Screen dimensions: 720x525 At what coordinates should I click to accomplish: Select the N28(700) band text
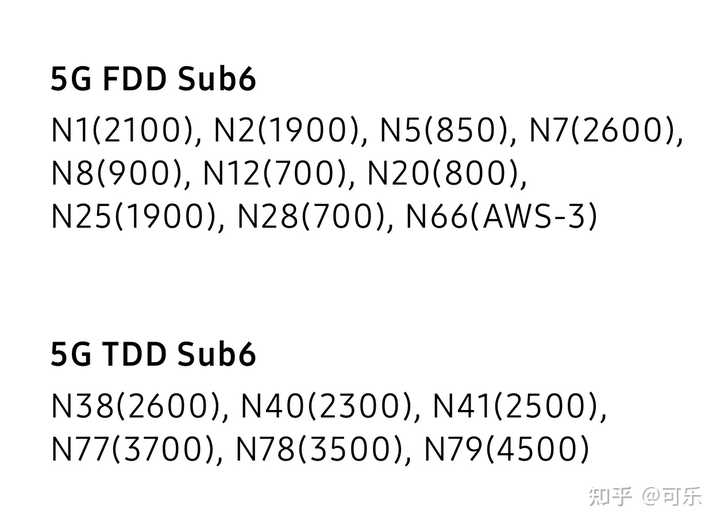[x=314, y=217]
